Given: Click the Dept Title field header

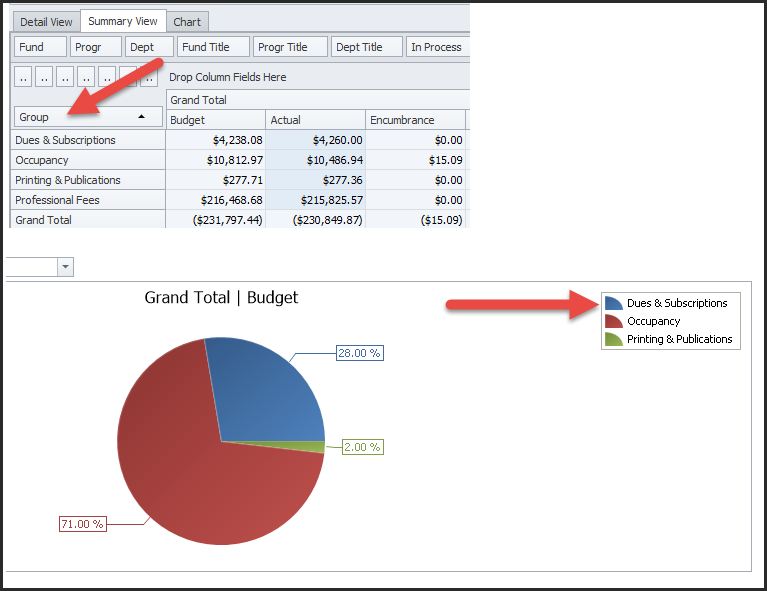Looking at the screenshot, I should click(366, 47).
